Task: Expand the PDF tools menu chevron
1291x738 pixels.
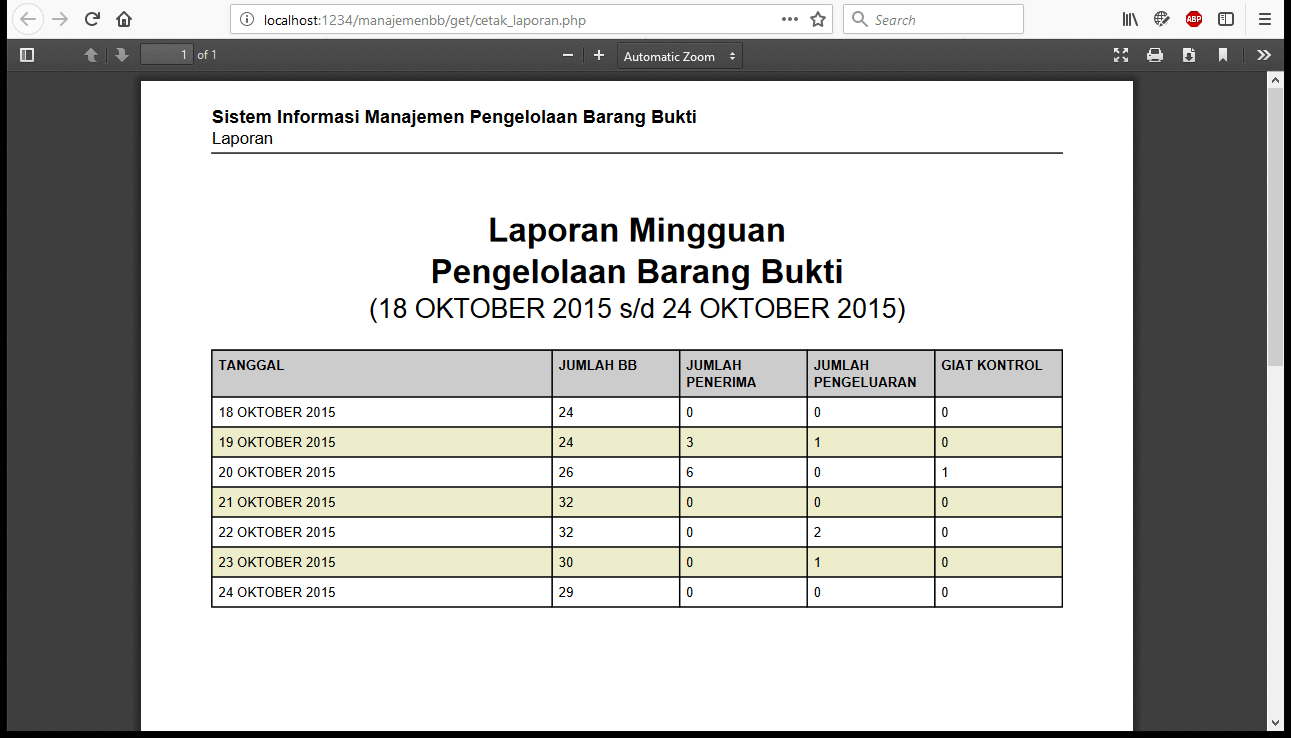Action: pos(1264,56)
